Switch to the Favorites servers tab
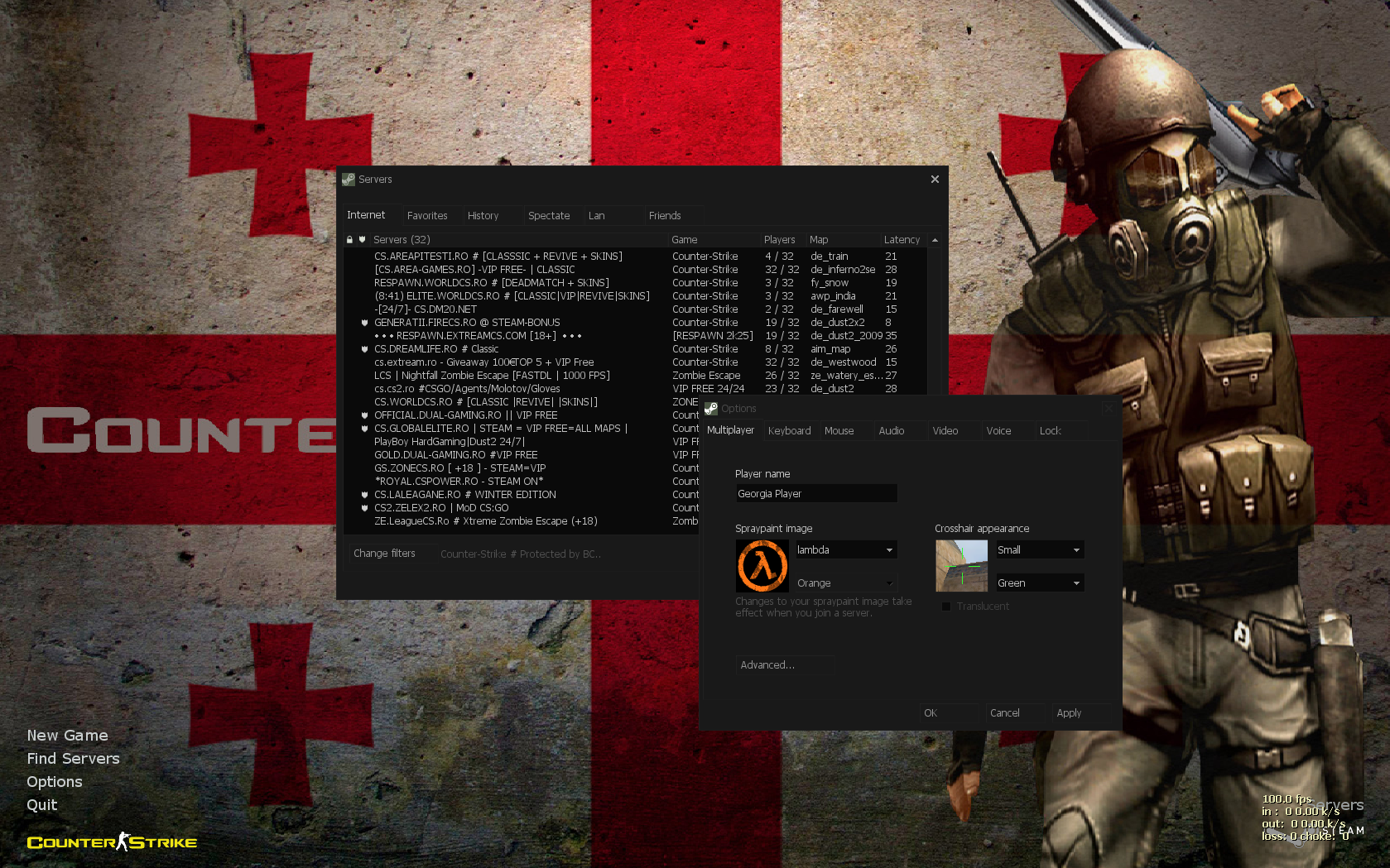The image size is (1390, 868). pyautogui.click(x=427, y=216)
